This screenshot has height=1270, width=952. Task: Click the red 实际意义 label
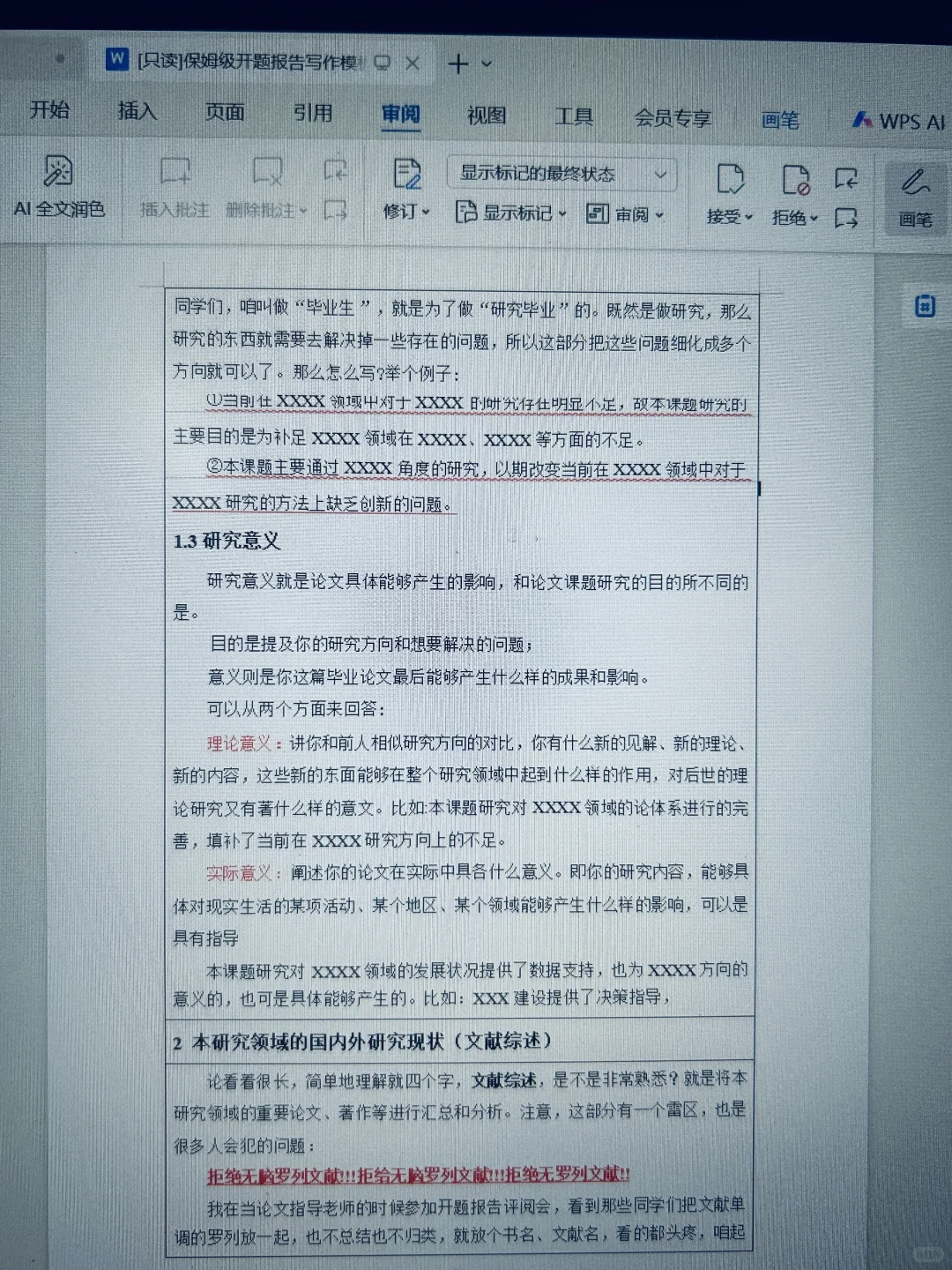pos(239,873)
